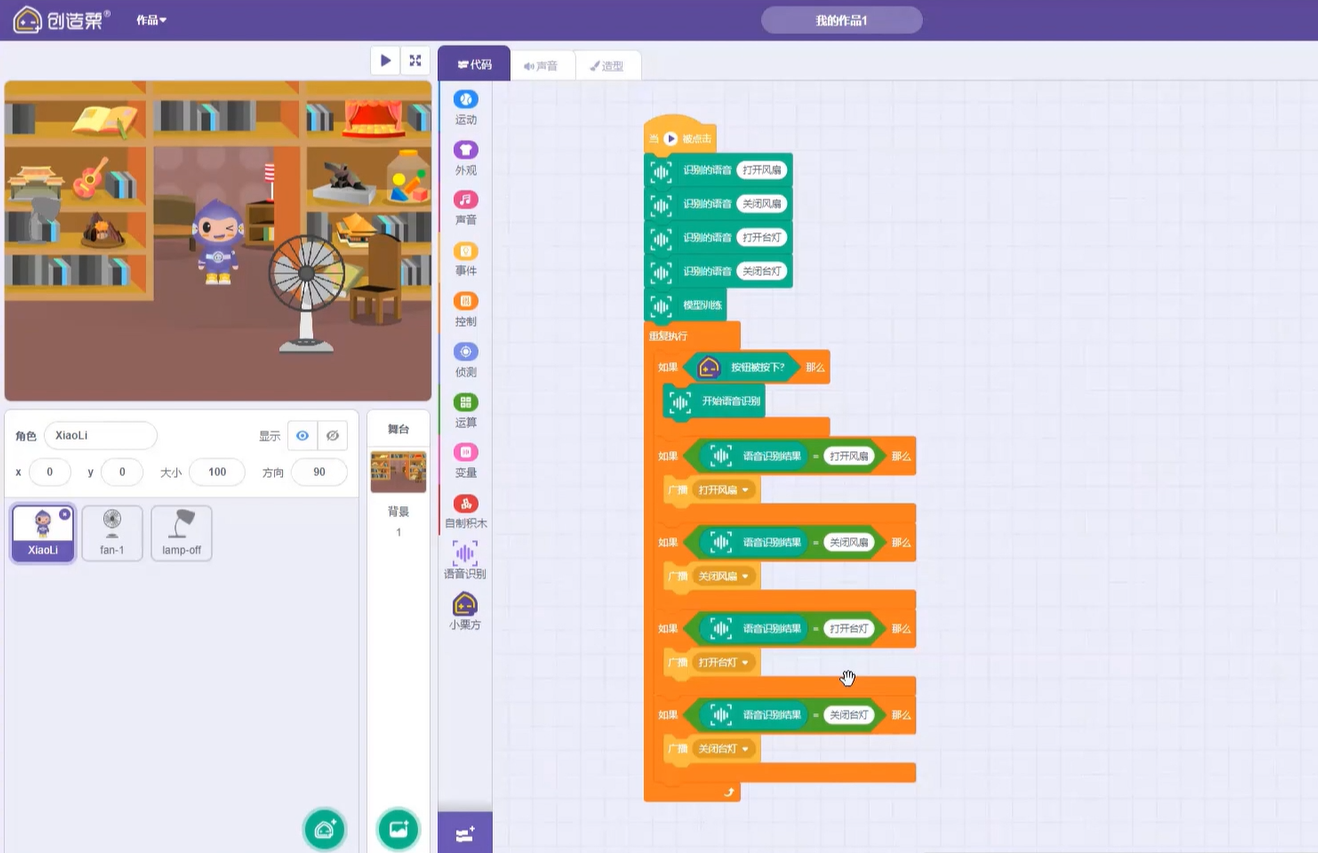Open the 语音识别 speech recognition category
The width and height of the screenshot is (1318, 853).
point(465,560)
